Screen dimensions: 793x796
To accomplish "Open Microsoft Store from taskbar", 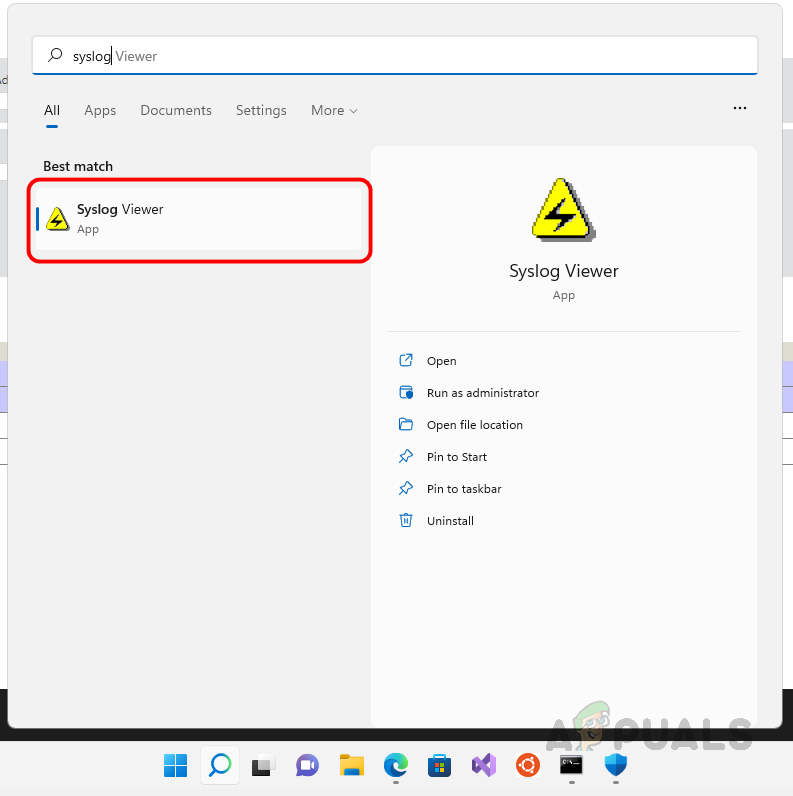I will coord(440,765).
